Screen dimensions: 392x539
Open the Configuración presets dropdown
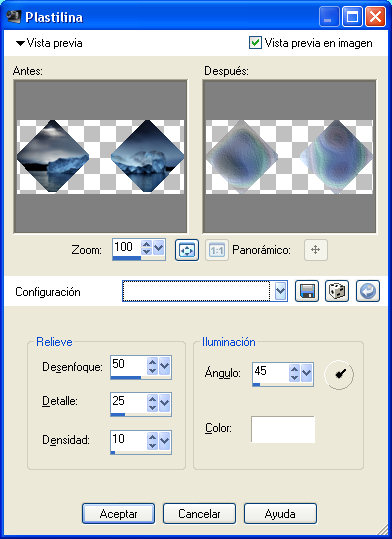click(281, 291)
